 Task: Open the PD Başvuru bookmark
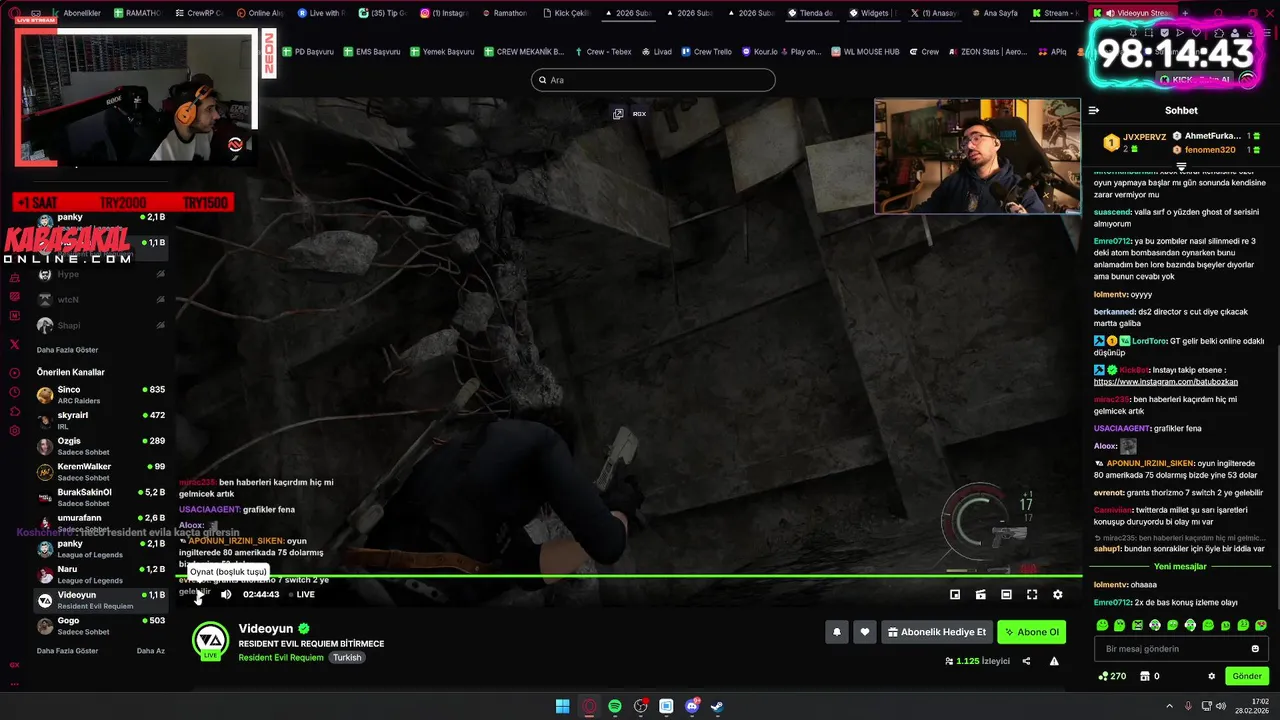[308, 51]
